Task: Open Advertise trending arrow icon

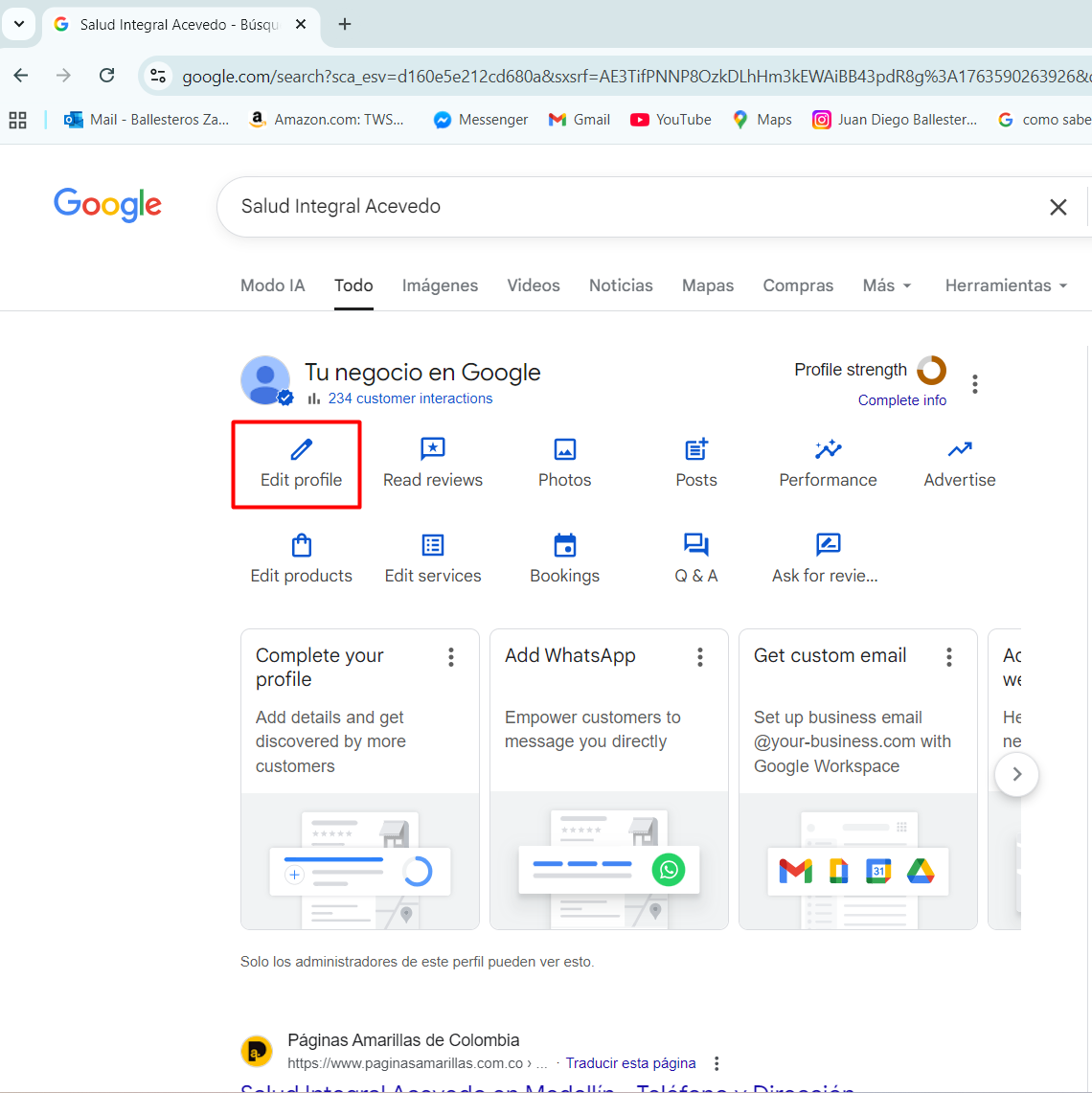Action: (959, 449)
